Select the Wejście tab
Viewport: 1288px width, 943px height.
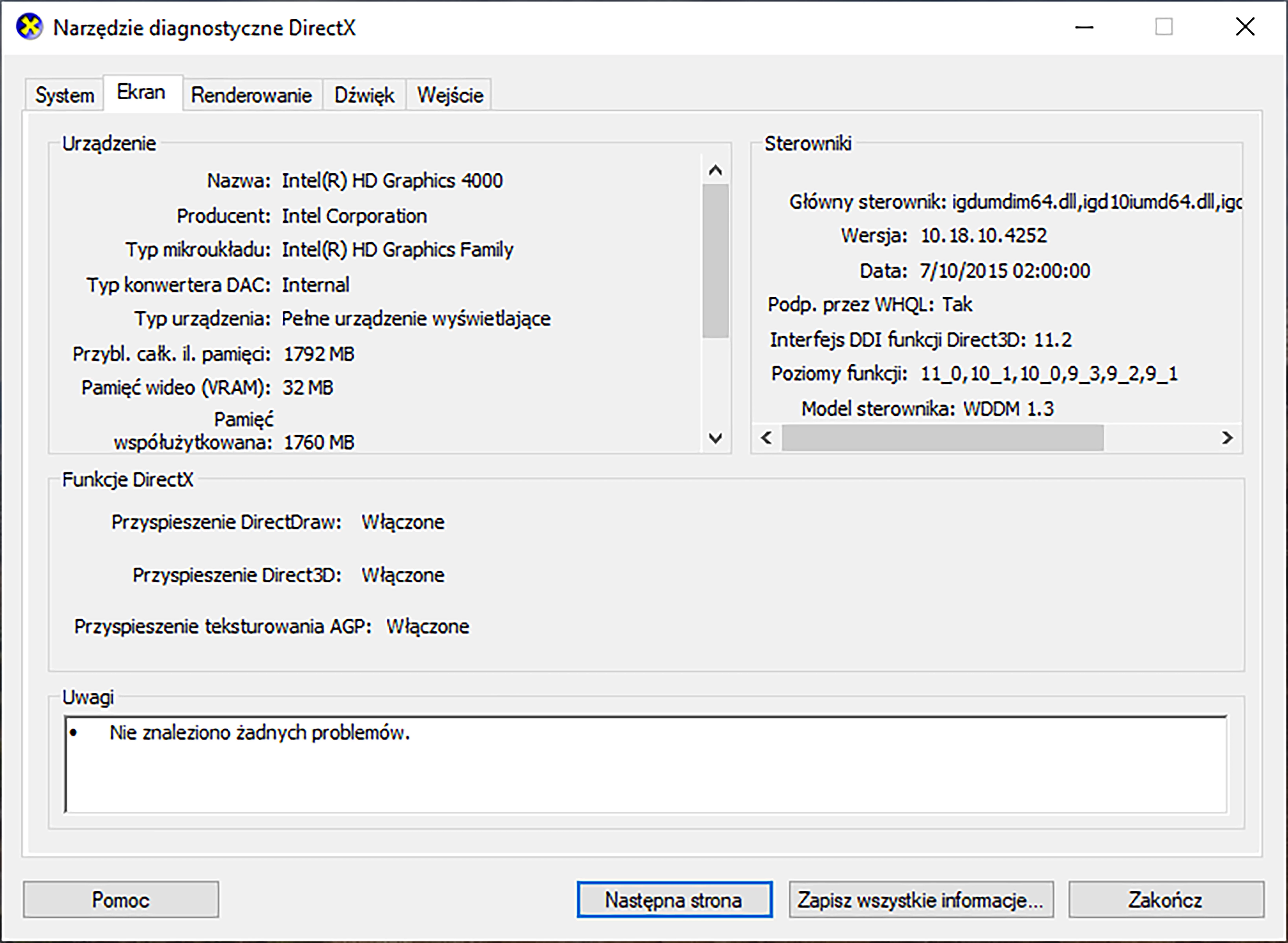coord(450,95)
